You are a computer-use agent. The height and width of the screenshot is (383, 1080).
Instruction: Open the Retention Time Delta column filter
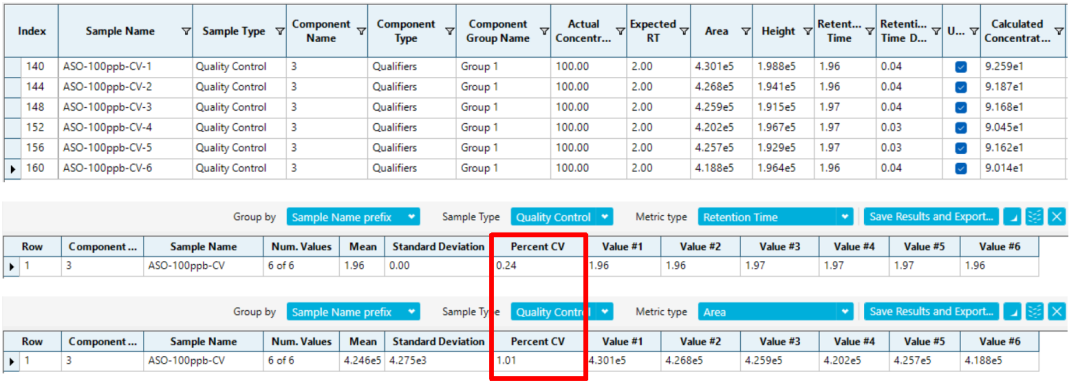coord(935,31)
